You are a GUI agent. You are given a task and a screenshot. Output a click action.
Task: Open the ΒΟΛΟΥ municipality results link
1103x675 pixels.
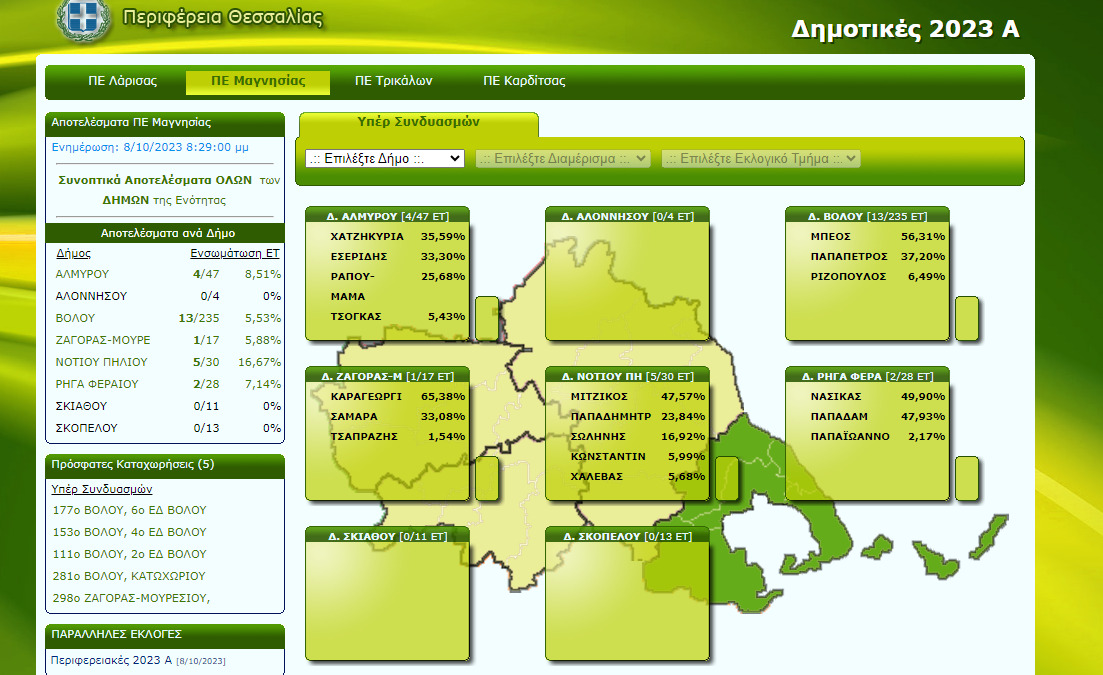click(x=76, y=318)
